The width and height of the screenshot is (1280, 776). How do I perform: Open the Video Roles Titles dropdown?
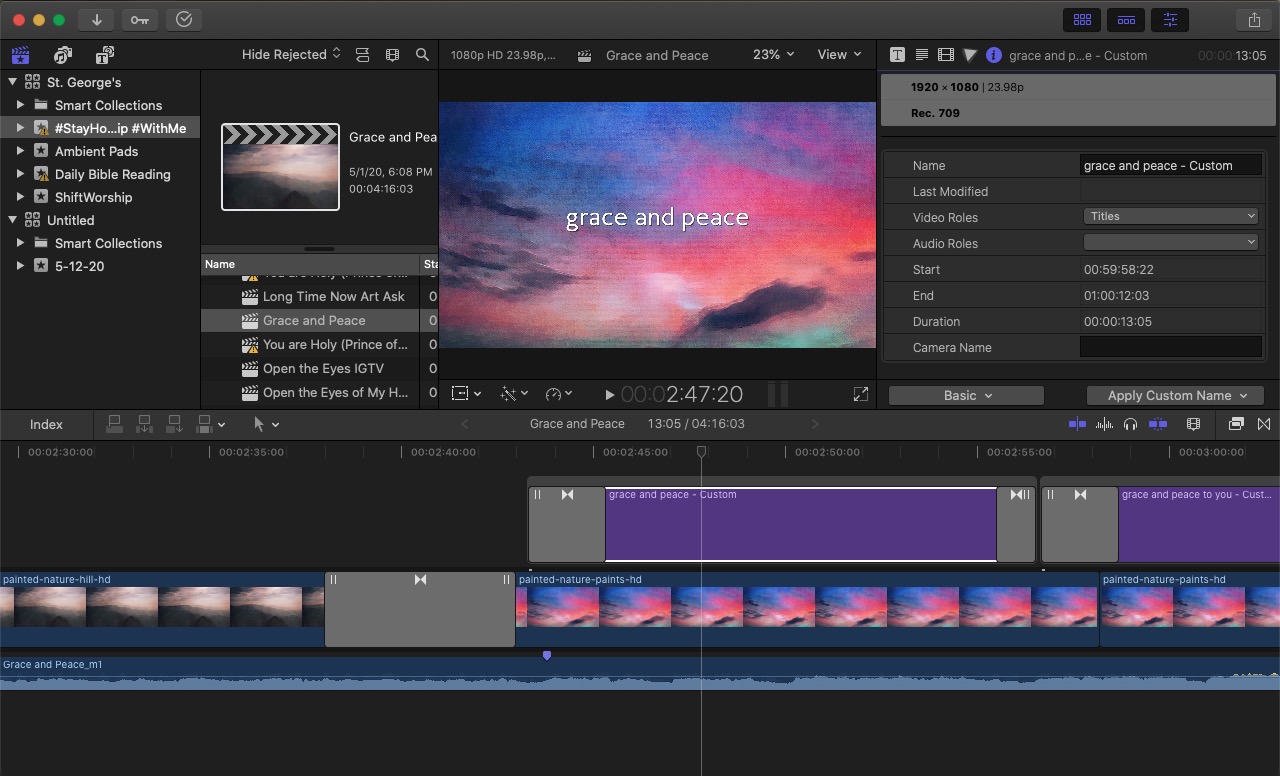(1170, 216)
